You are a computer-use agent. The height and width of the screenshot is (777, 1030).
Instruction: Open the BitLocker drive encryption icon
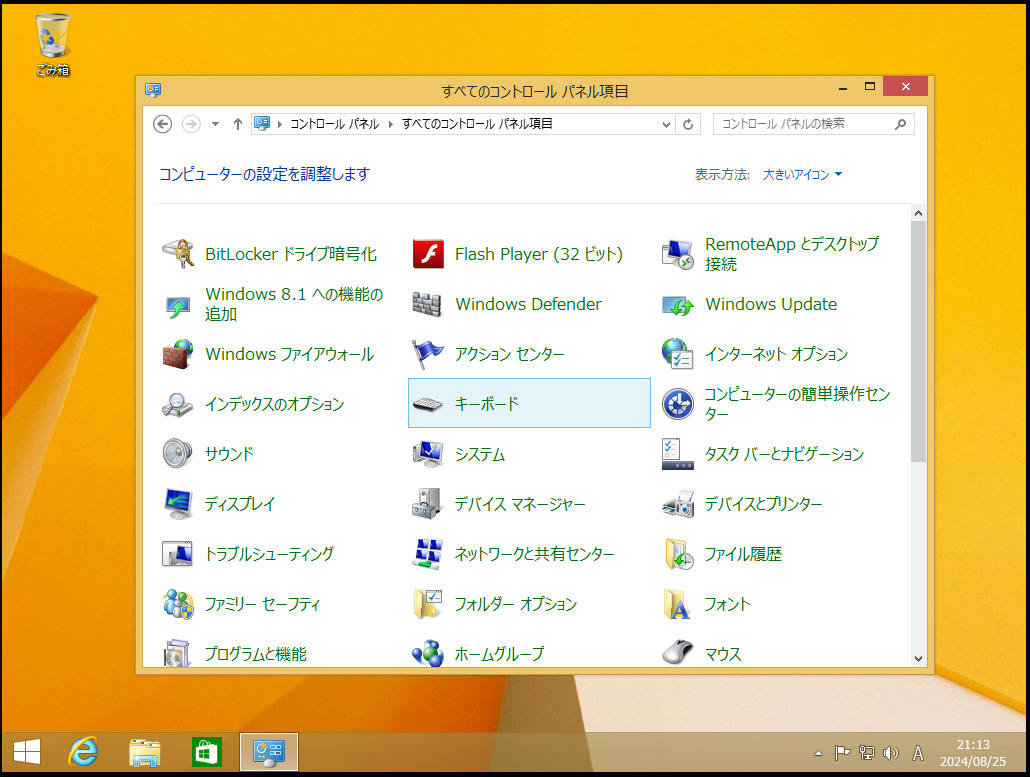point(178,254)
